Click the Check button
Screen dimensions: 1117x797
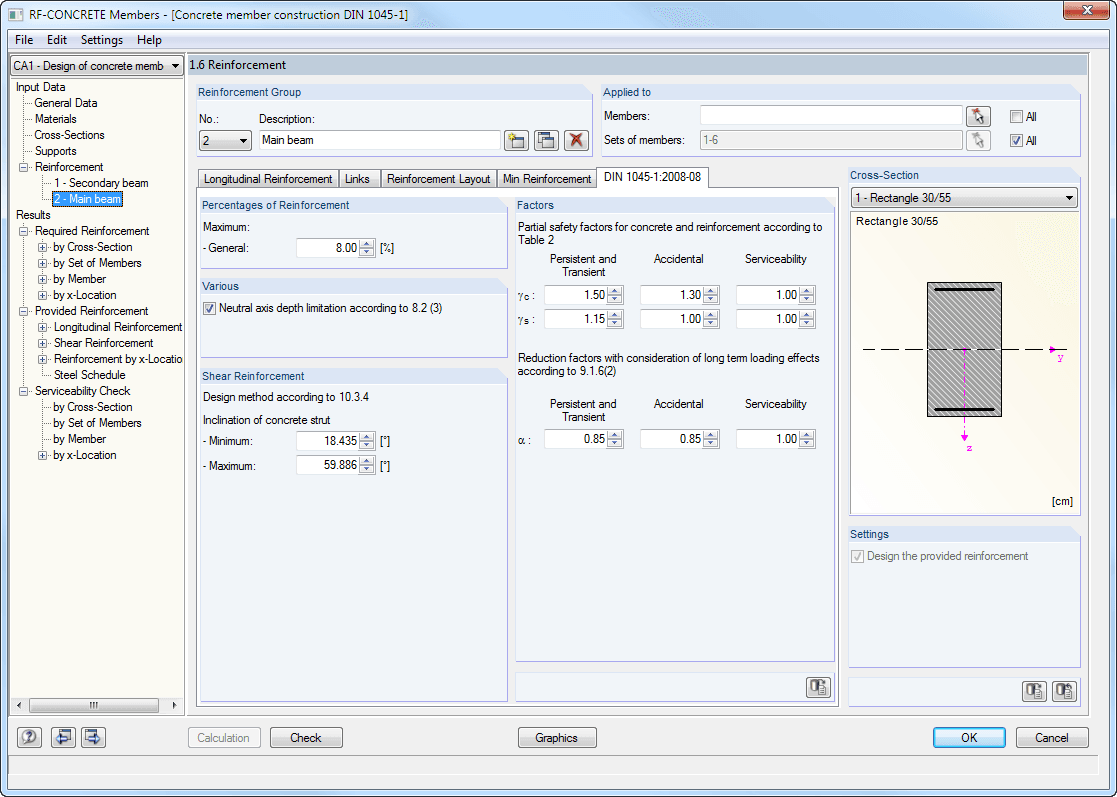(306, 737)
